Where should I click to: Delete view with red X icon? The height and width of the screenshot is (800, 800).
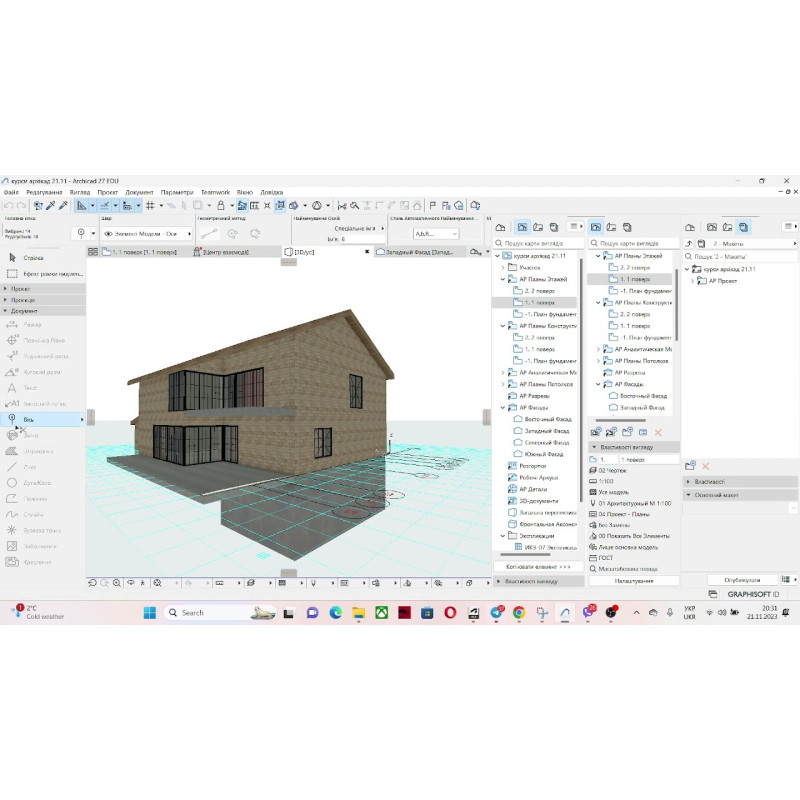(657, 432)
